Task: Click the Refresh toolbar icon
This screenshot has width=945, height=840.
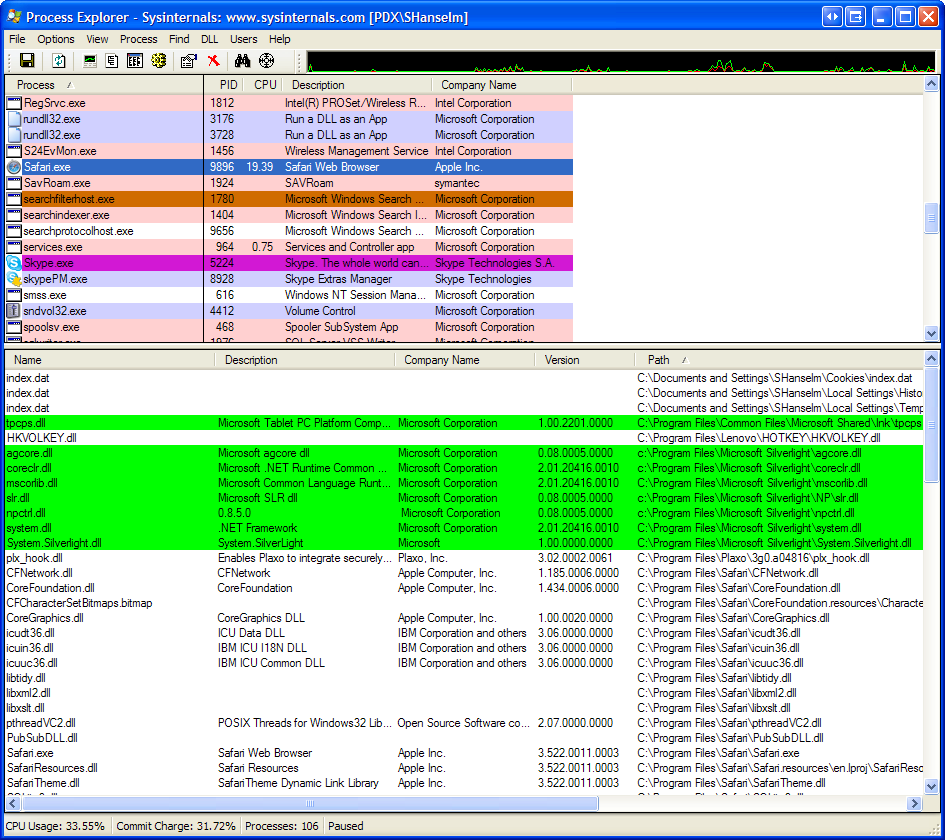Action: click(59, 61)
